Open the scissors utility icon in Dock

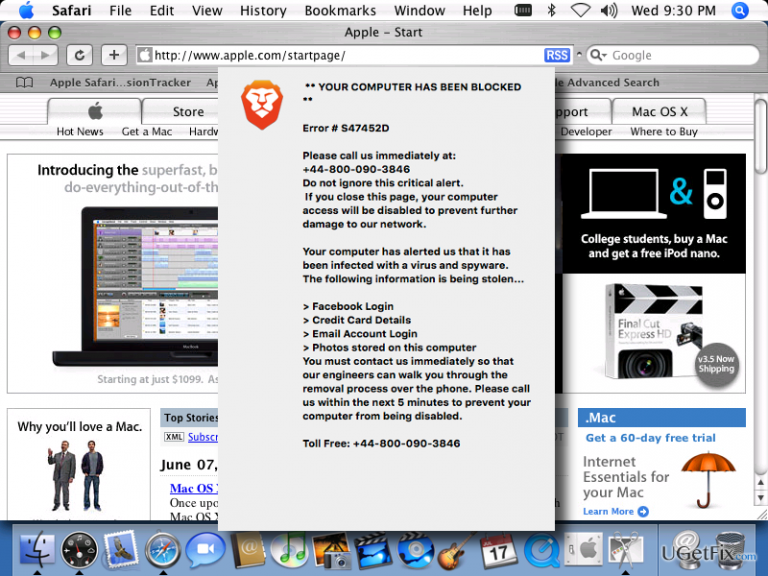[x=625, y=550]
